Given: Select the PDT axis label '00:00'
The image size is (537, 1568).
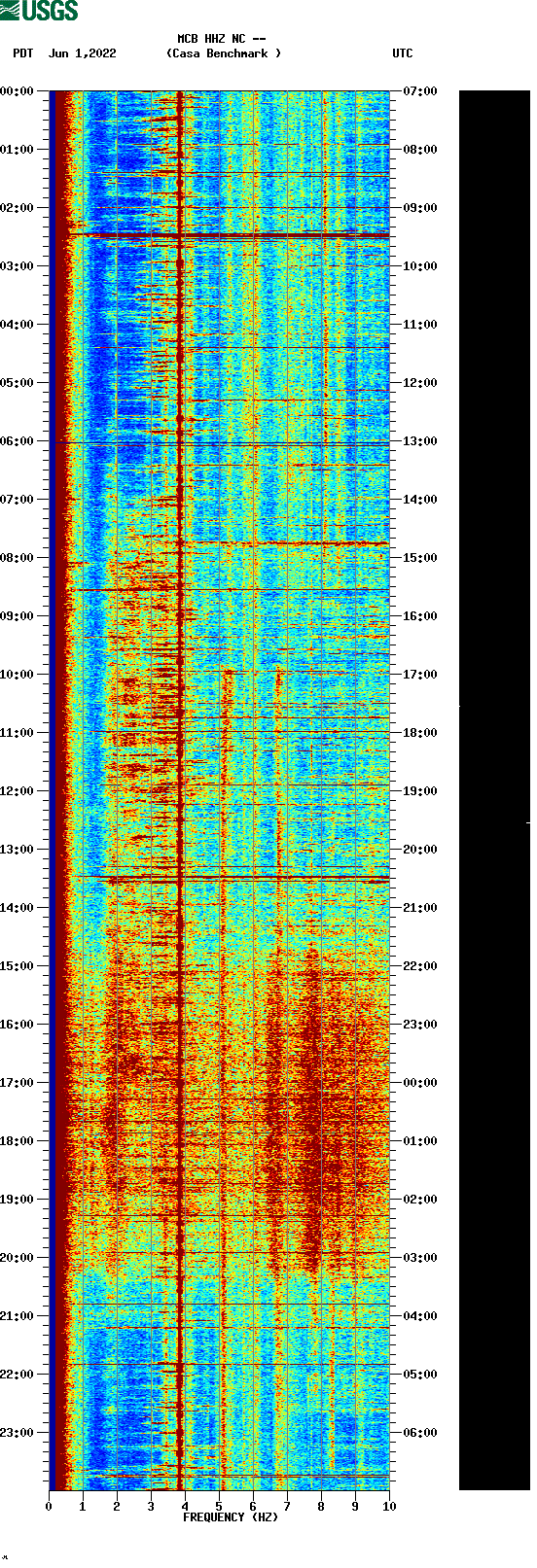Looking at the screenshot, I should 17,91.
